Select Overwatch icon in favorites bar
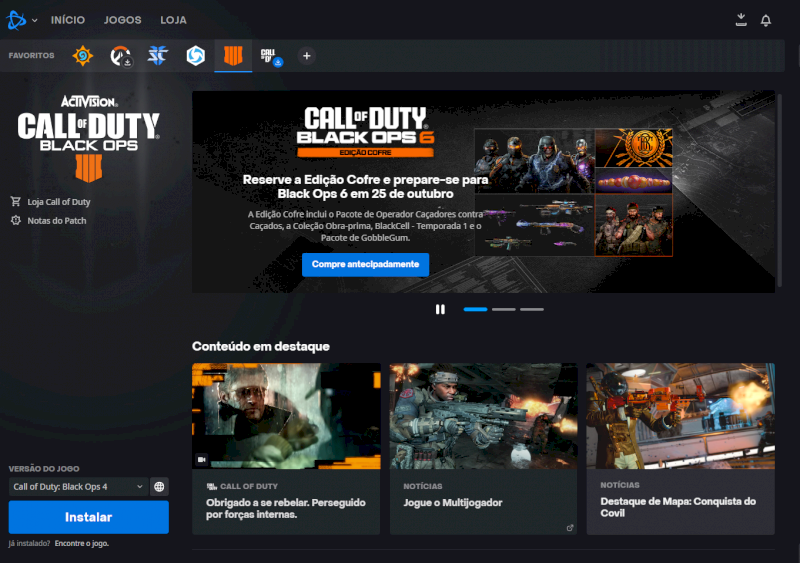 point(121,56)
